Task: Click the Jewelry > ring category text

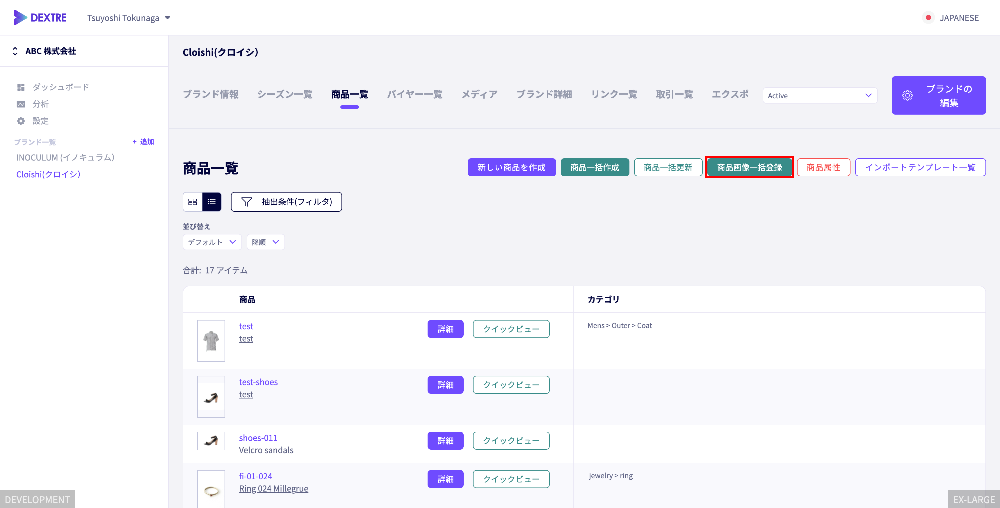Action: pos(610,475)
